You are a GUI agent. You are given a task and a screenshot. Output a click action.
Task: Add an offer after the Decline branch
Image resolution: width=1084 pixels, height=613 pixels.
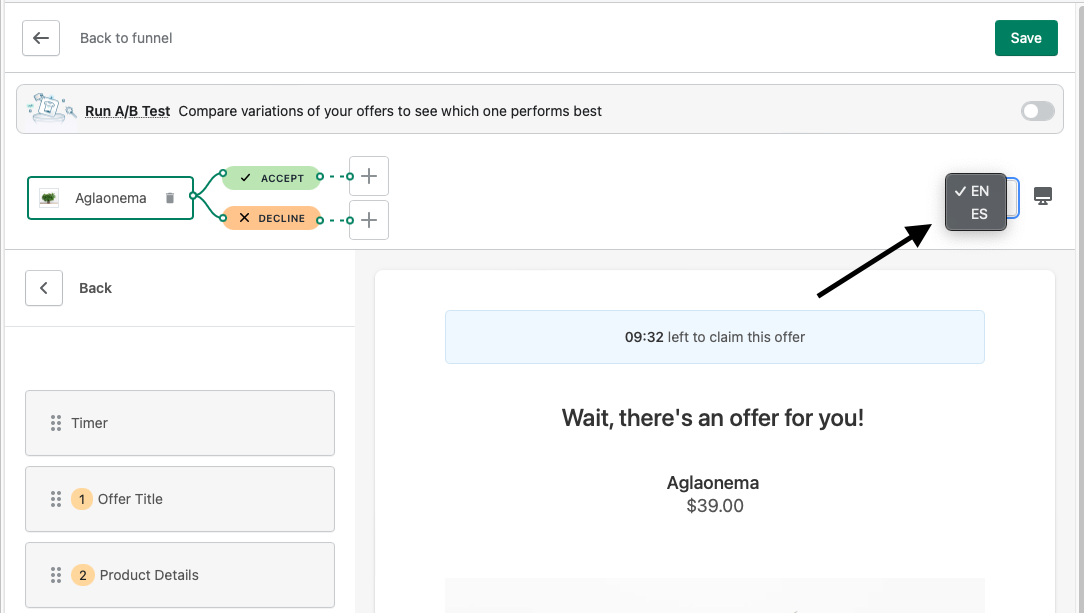pyautogui.click(x=369, y=220)
